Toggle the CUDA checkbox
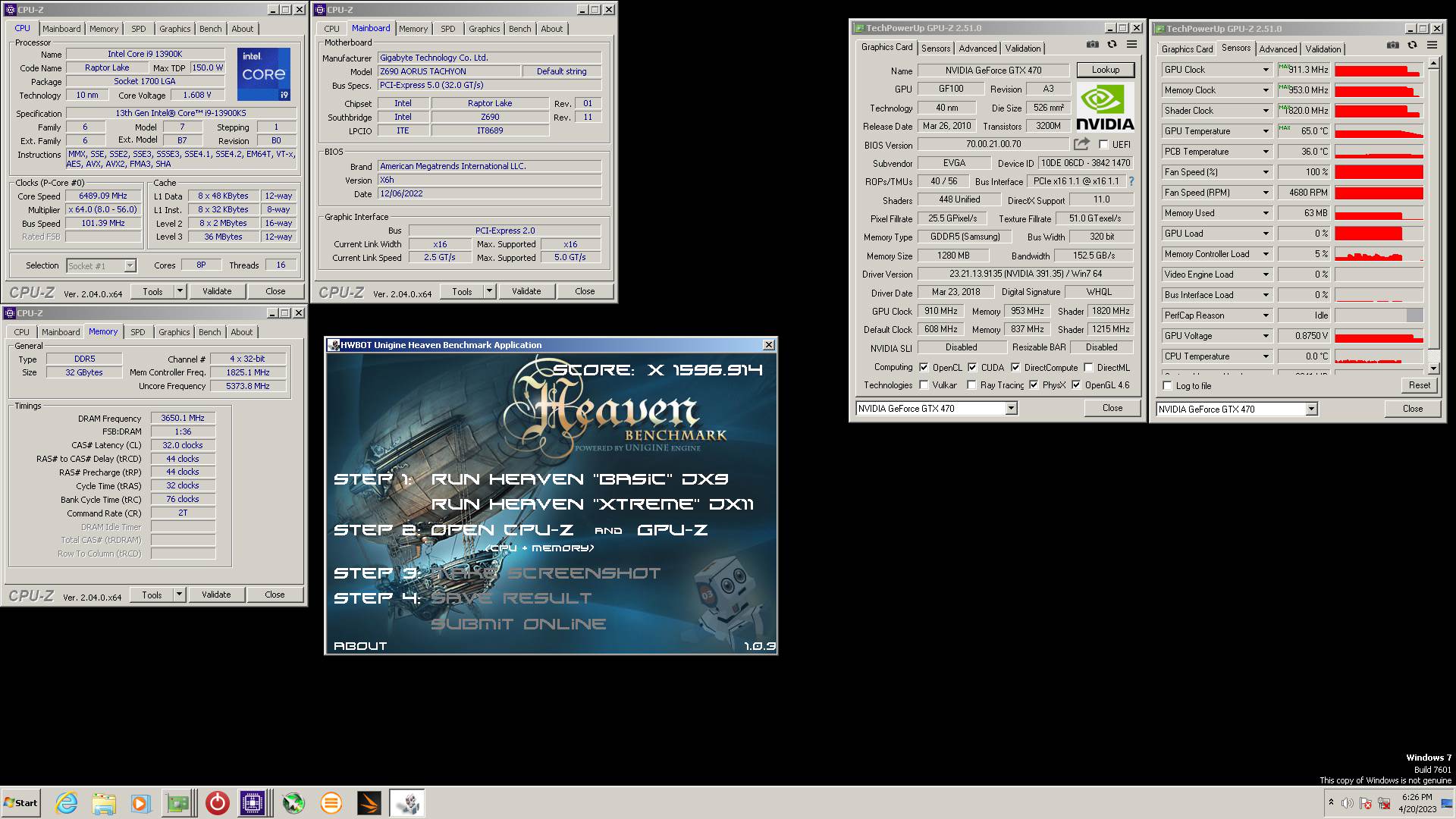Image resolution: width=1456 pixels, height=819 pixels. [972, 367]
